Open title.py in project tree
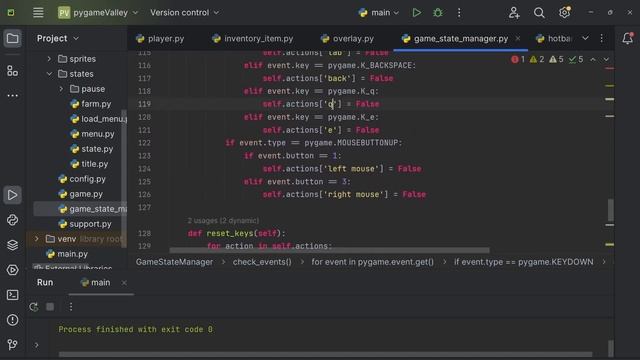The width and height of the screenshot is (640, 360). tap(89, 164)
